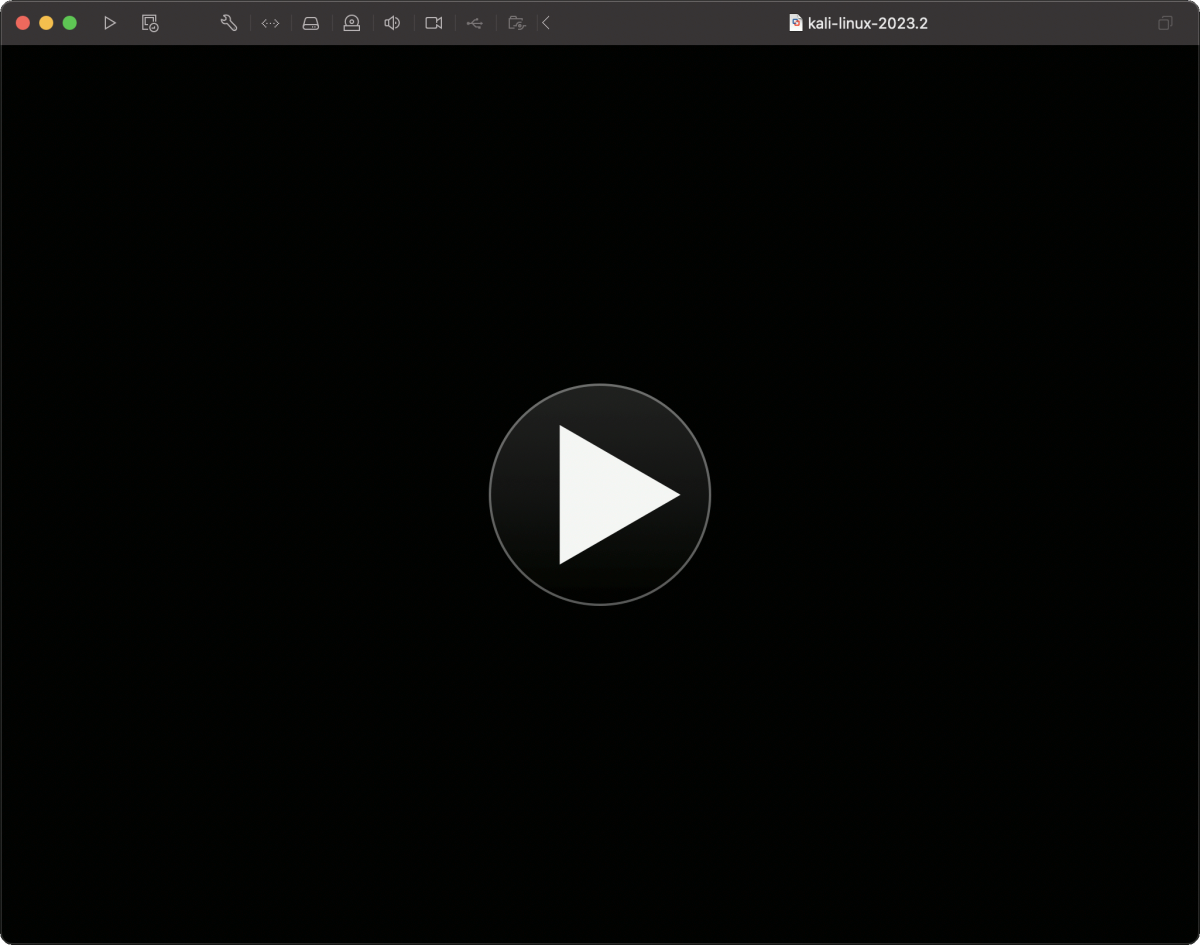Click the USB devices icon
The width and height of the screenshot is (1200, 945).
pos(474,23)
